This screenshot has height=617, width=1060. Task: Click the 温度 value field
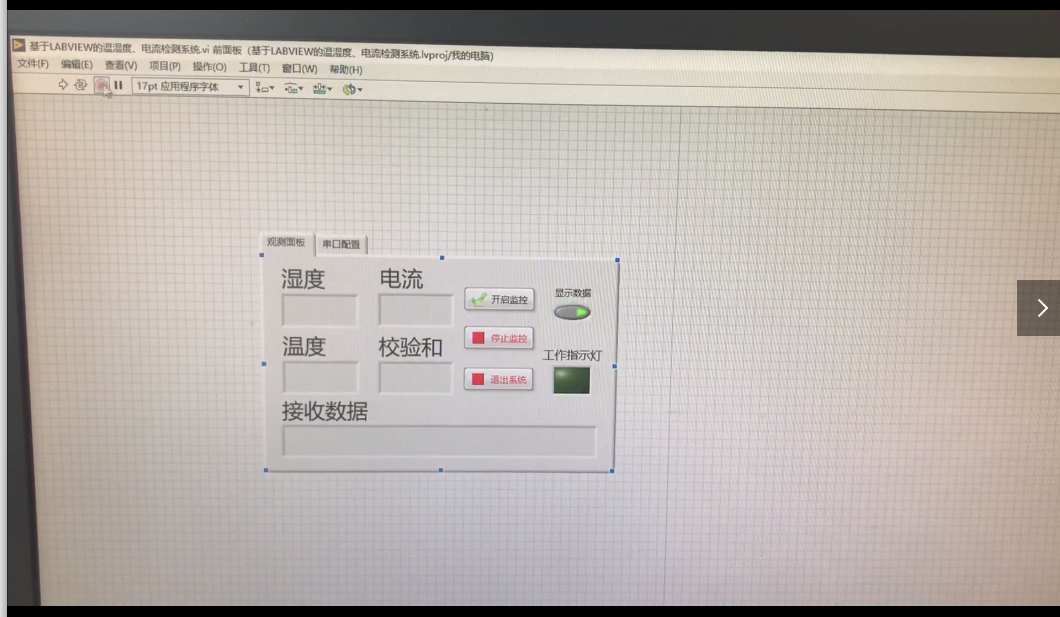click(x=320, y=377)
